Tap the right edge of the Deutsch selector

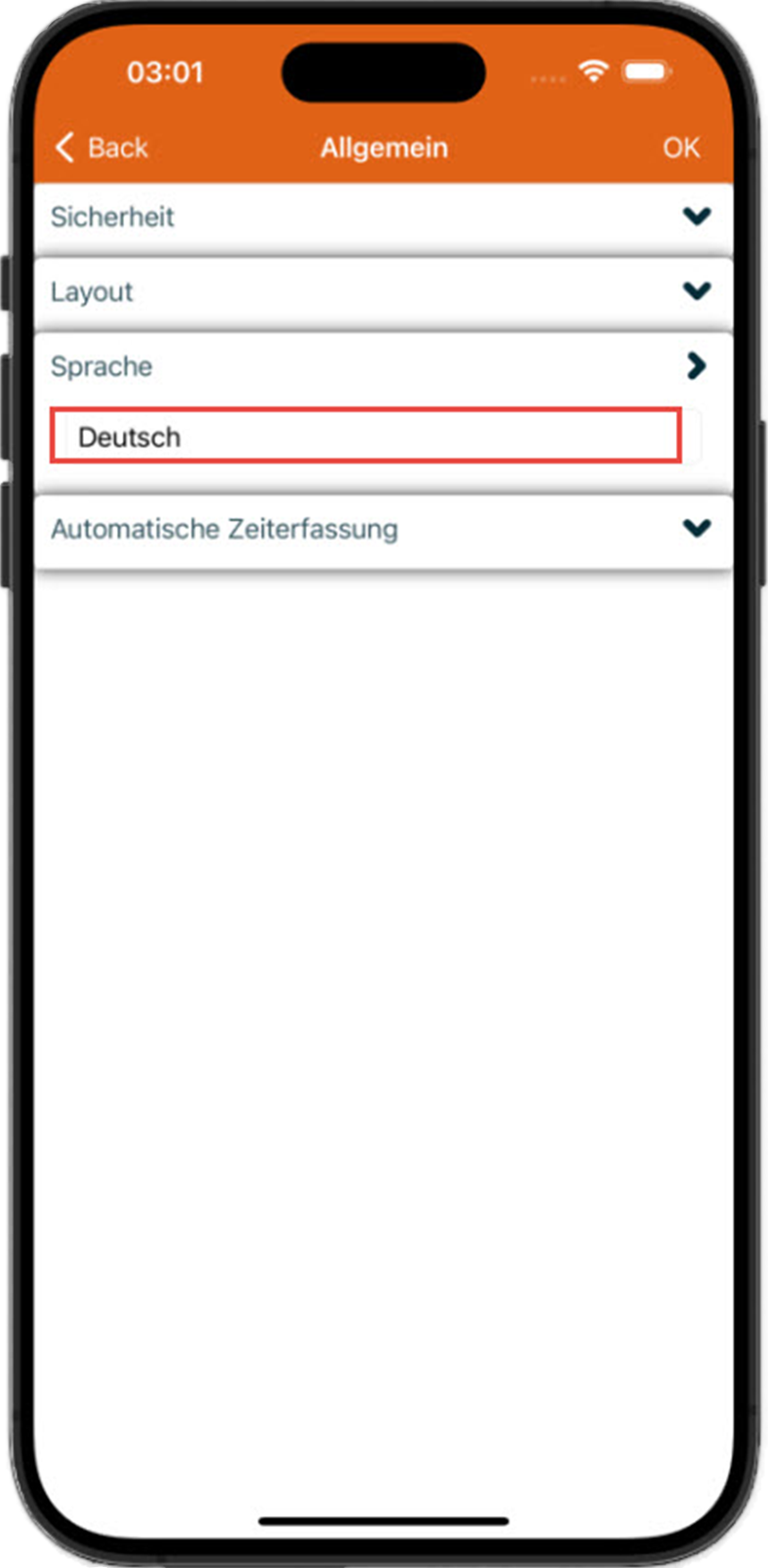691,436
